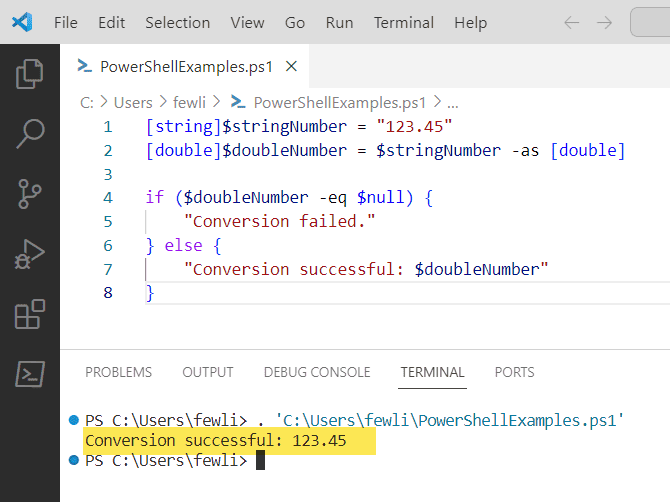This screenshot has height=502, width=670.
Task: Click the else keyword on line 6
Action: coord(183,245)
